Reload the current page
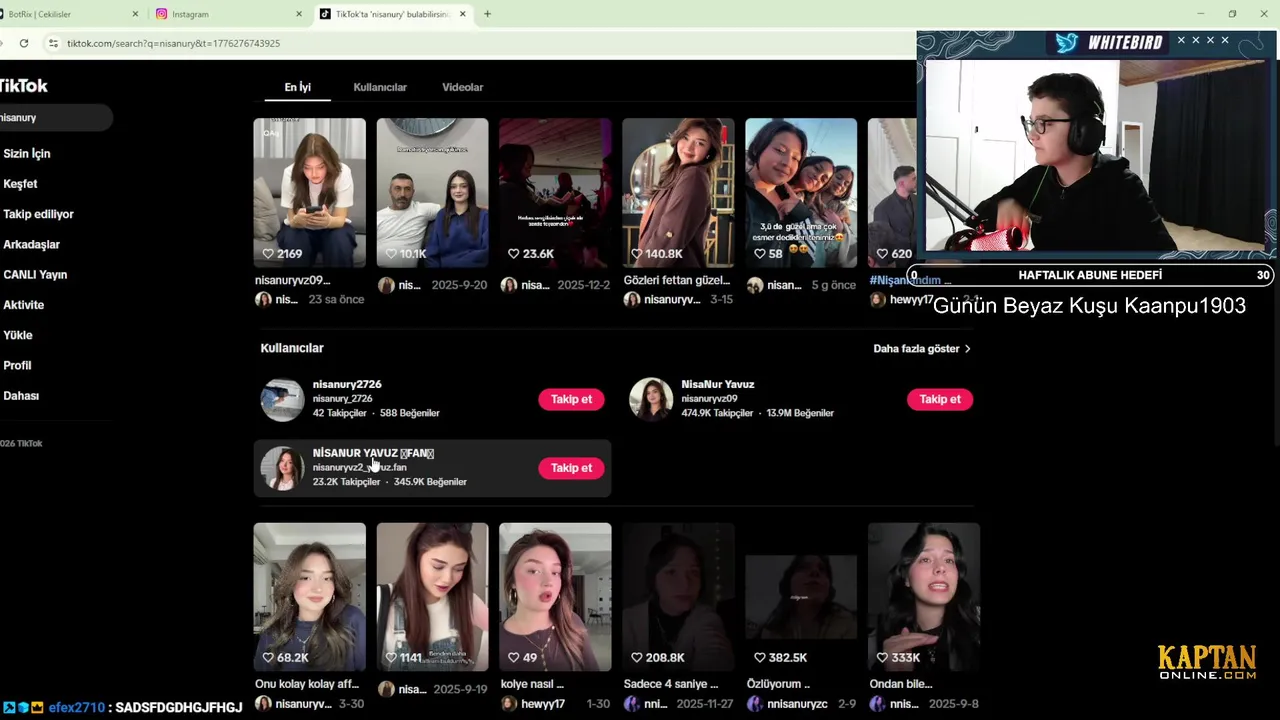This screenshot has width=1280, height=720. 24,43
